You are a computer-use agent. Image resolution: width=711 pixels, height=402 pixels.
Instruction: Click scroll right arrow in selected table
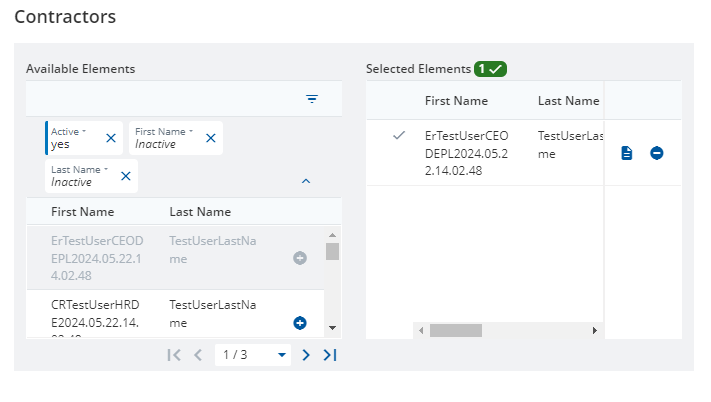coord(594,330)
